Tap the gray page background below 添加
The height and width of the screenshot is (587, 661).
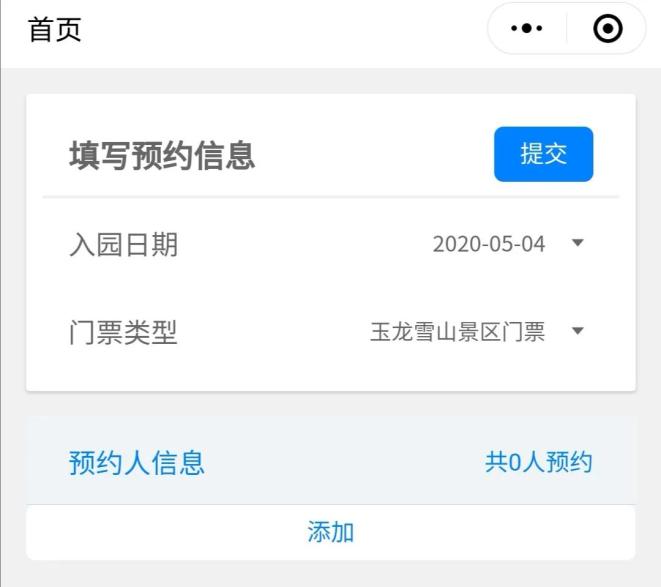[330, 574]
